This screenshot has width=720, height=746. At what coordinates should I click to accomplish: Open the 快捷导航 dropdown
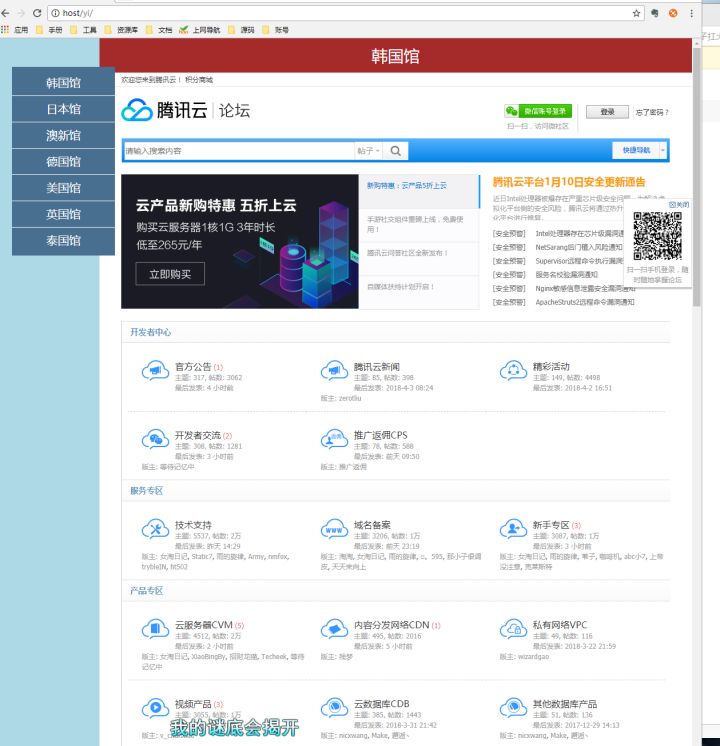point(640,150)
